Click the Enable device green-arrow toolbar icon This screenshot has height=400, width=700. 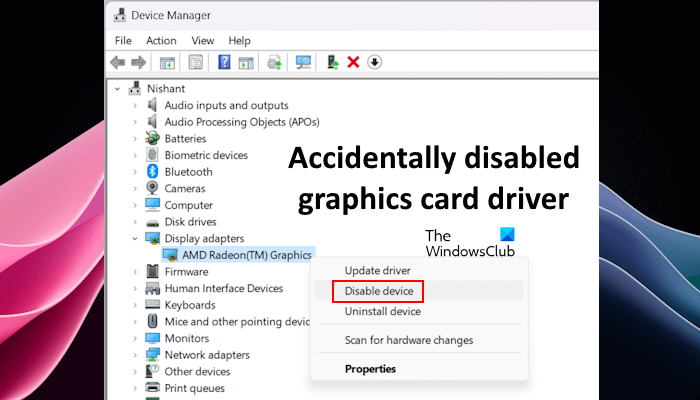(333, 62)
